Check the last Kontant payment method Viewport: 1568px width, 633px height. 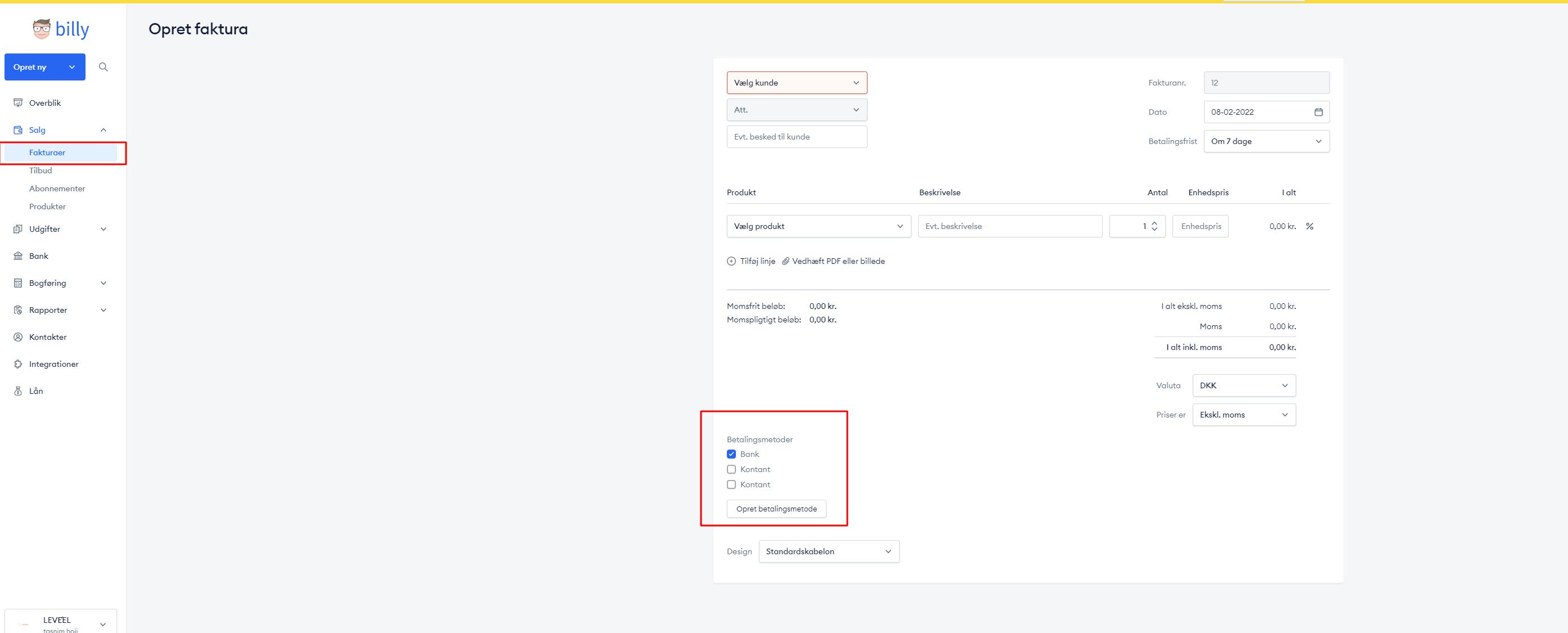[x=731, y=484]
